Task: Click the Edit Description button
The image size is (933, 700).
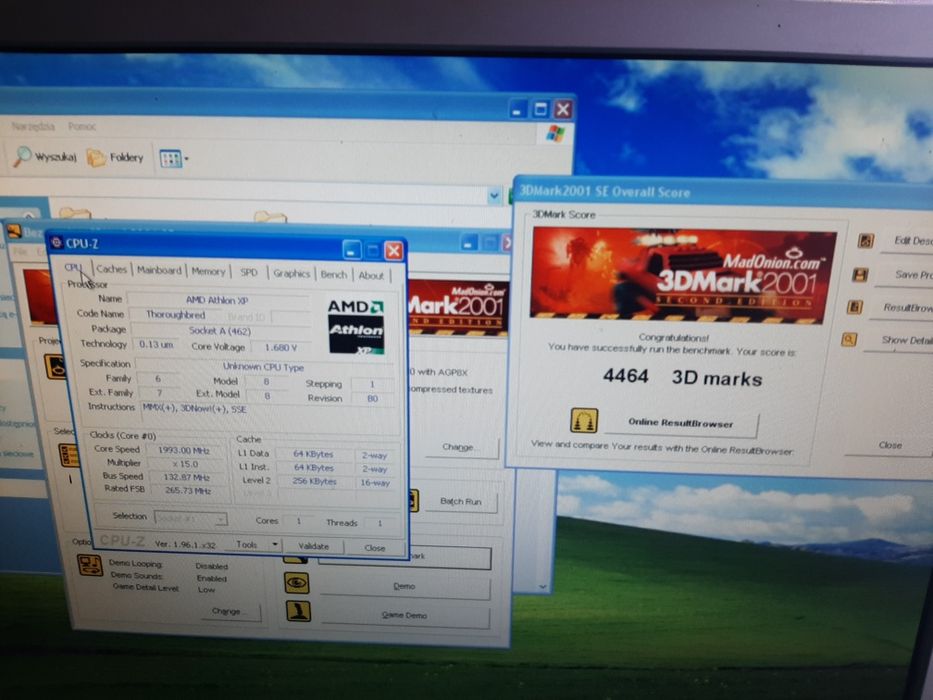Action: click(x=909, y=241)
